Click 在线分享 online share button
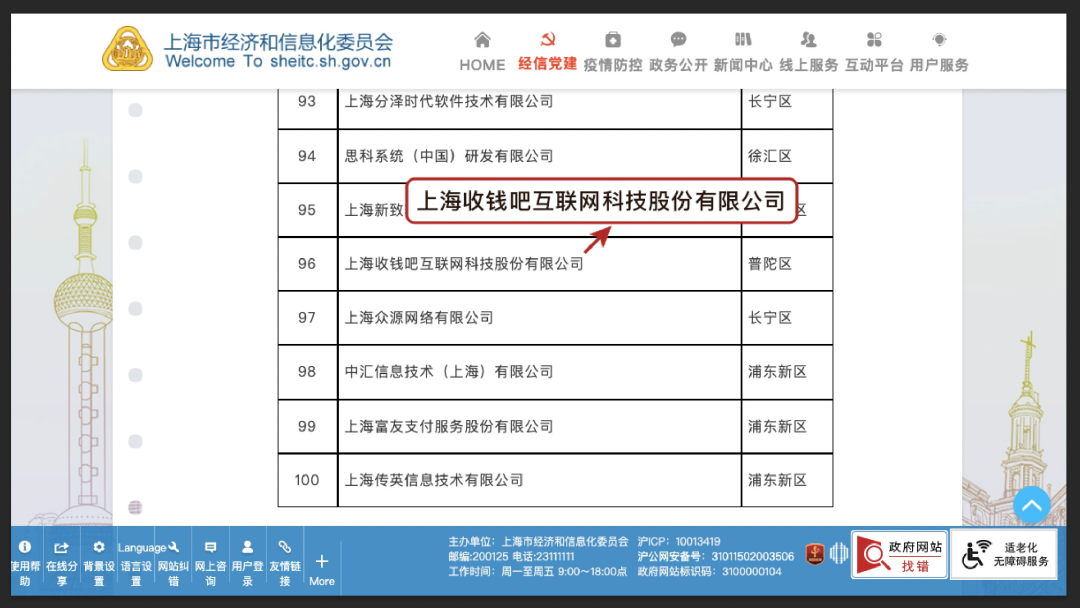 coord(61,562)
